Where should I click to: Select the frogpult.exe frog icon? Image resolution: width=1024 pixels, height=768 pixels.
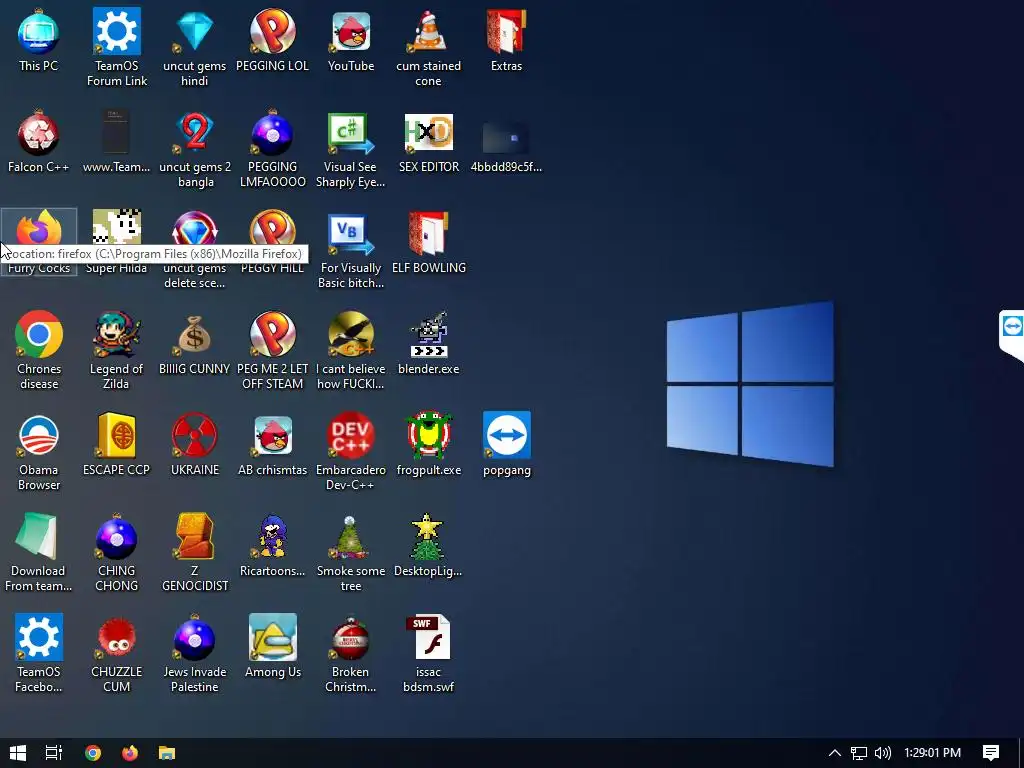pyautogui.click(x=428, y=436)
